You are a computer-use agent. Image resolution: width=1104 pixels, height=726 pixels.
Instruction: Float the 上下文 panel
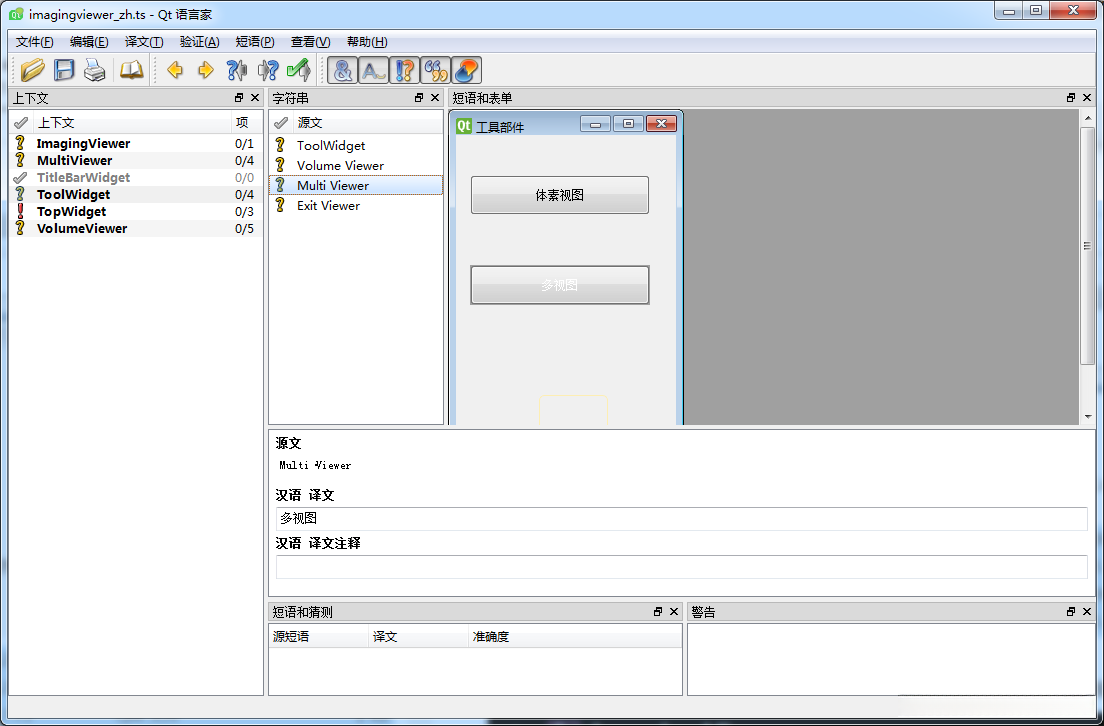tap(239, 98)
